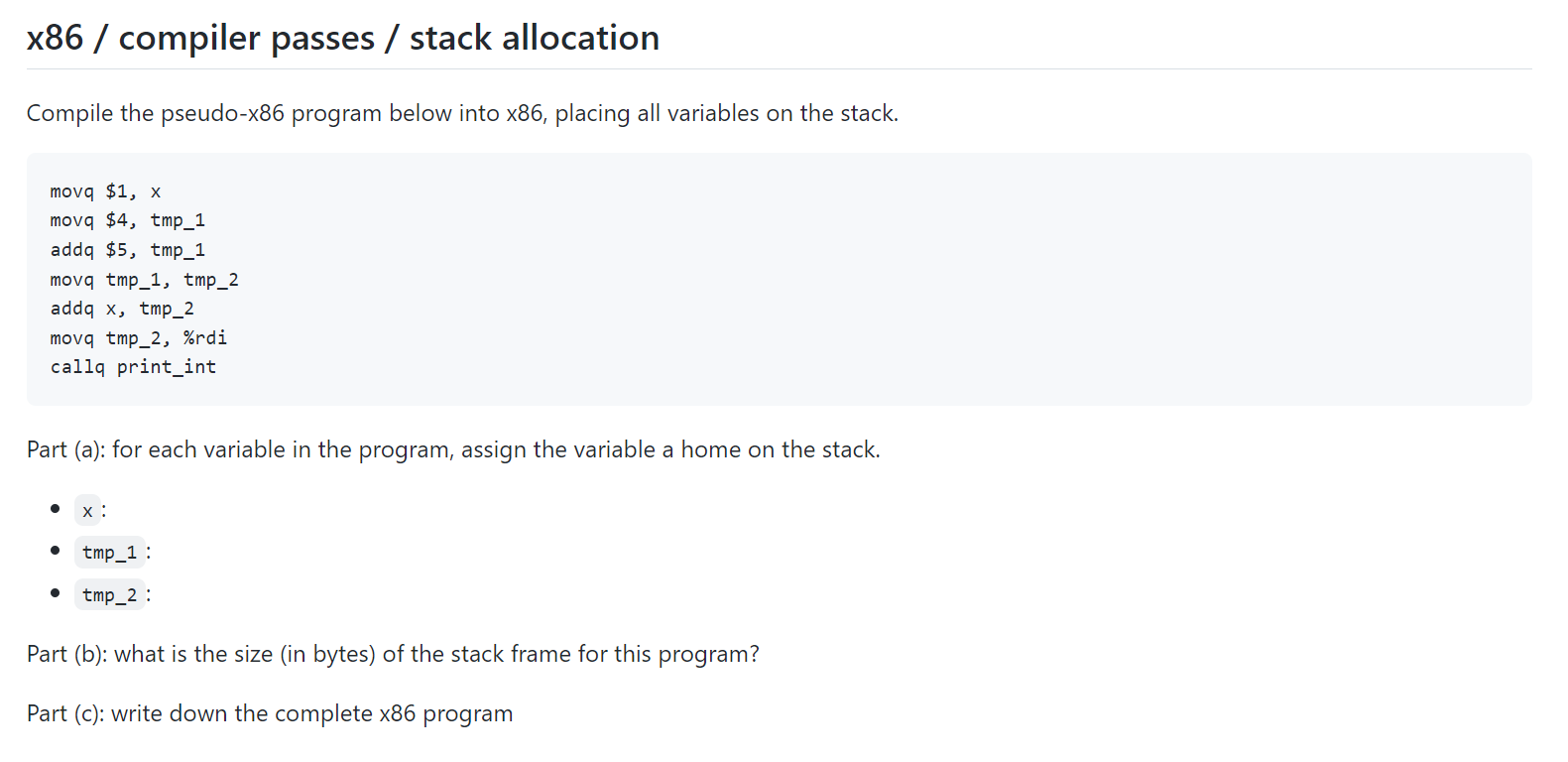Image resolution: width=1568 pixels, height=762 pixels.
Task: Click the sentence starting "Compile the pseudo-x86 program"
Action: coord(462,113)
